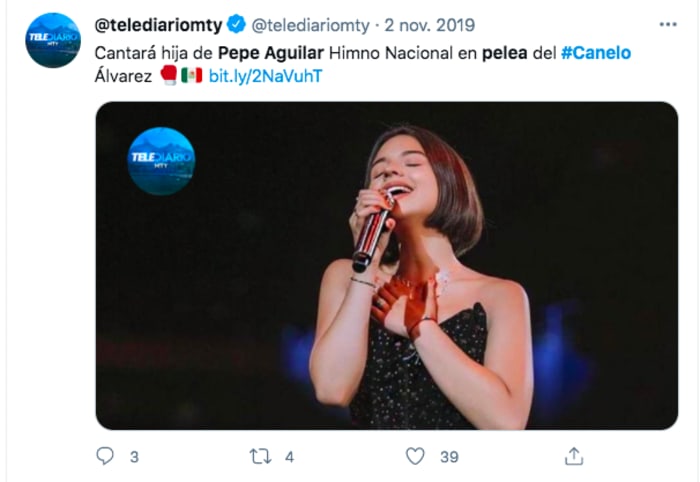Click the retweet count of 4
This screenshot has width=700, height=482.
point(289,457)
